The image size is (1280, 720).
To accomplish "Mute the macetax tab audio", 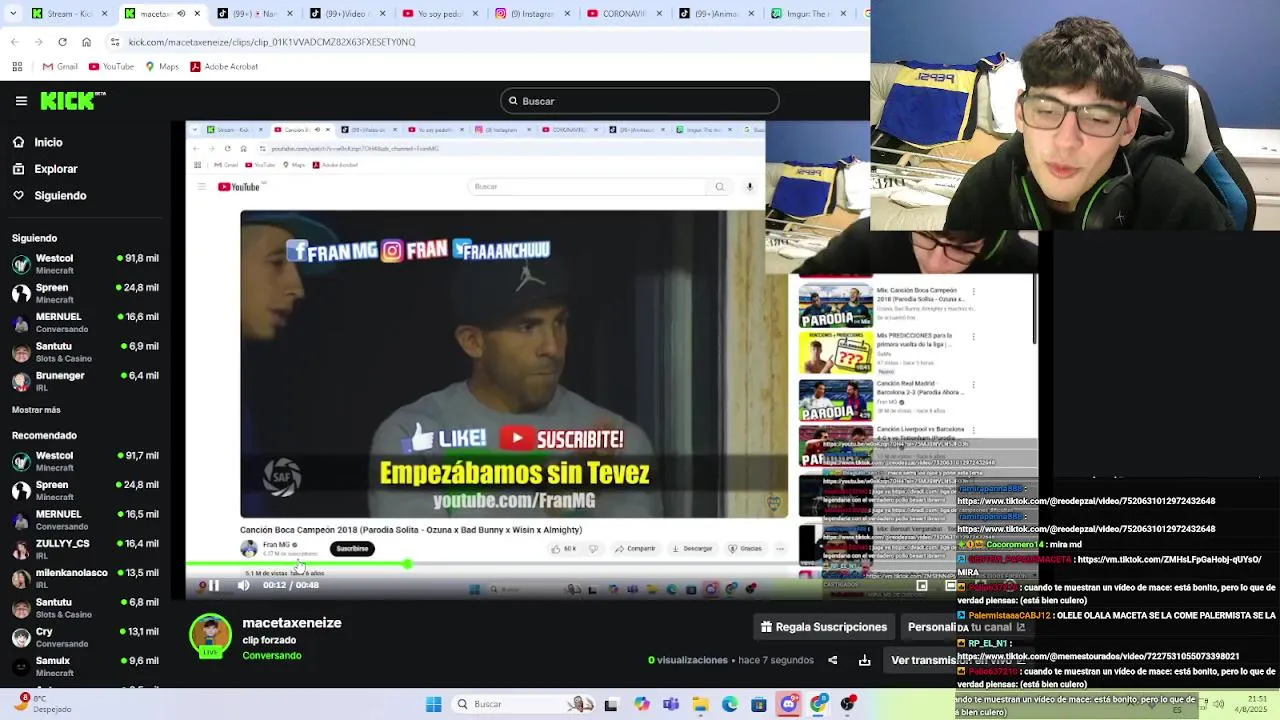I will point(181,14).
